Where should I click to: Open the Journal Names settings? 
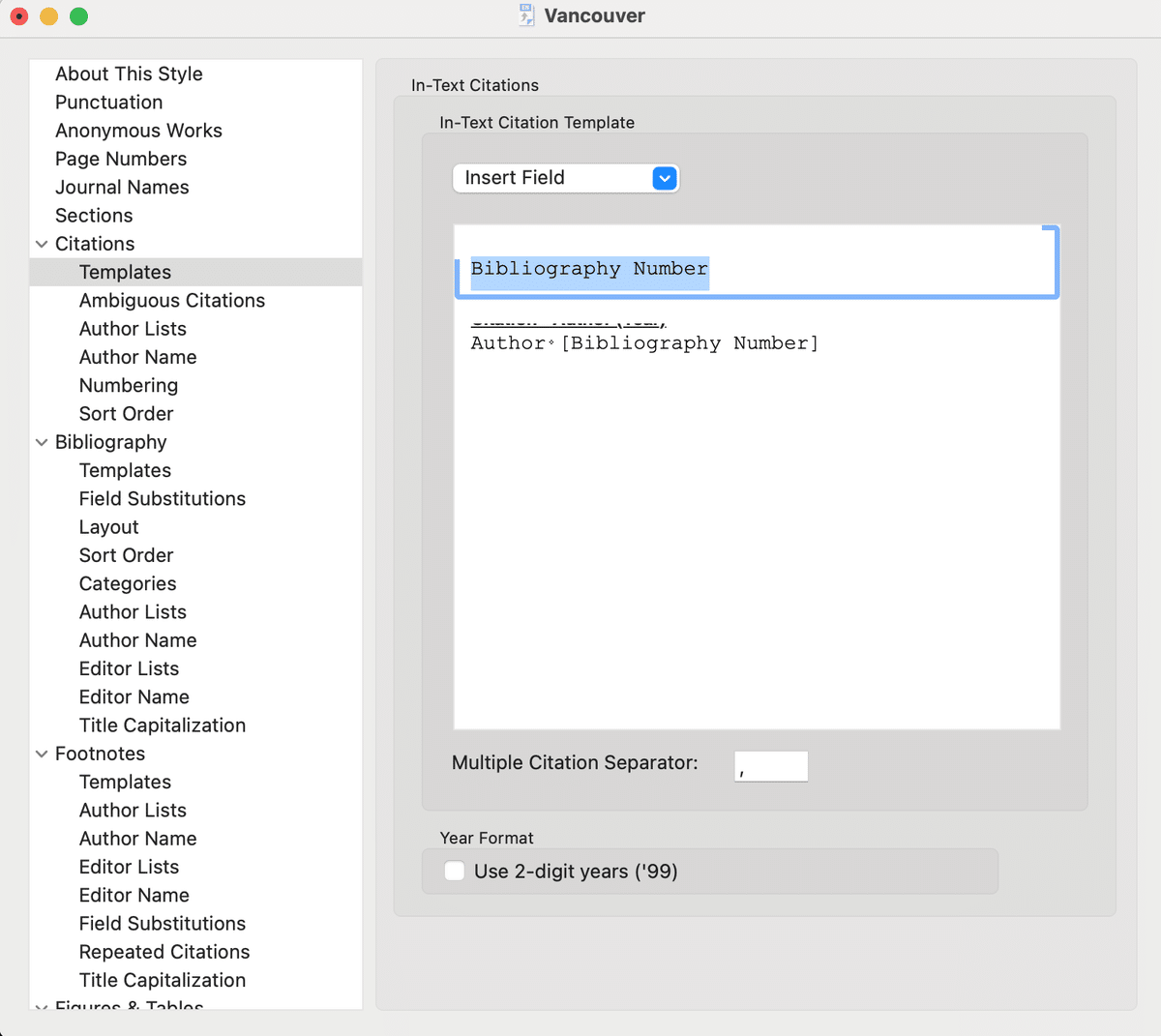click(122, 187)
